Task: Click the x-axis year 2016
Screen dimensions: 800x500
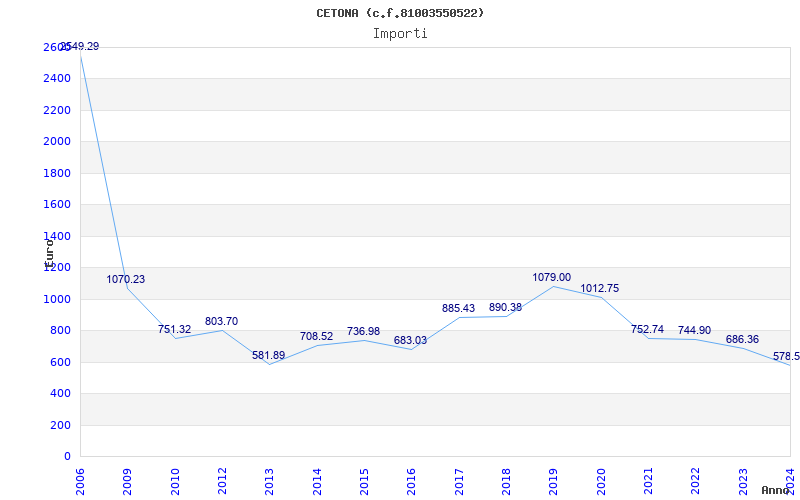Action: coord(411,481)
